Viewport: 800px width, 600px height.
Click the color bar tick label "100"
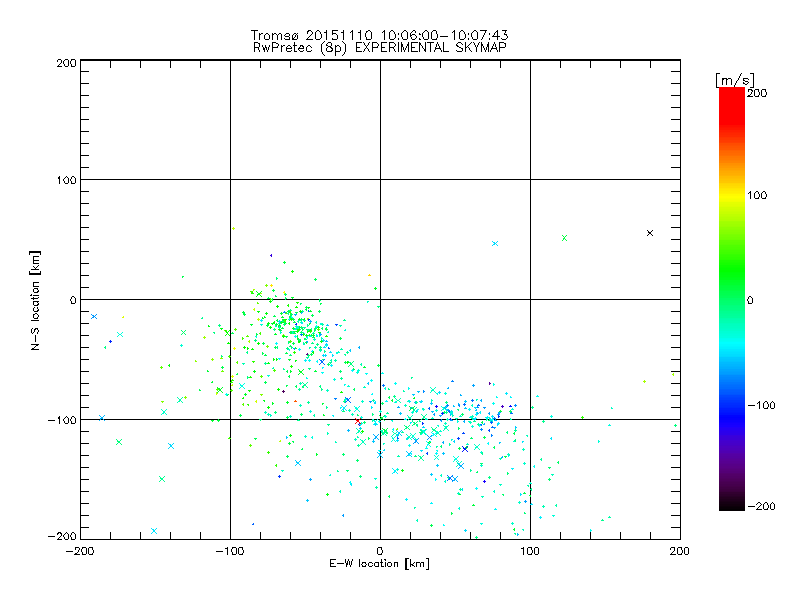[757, 195]
